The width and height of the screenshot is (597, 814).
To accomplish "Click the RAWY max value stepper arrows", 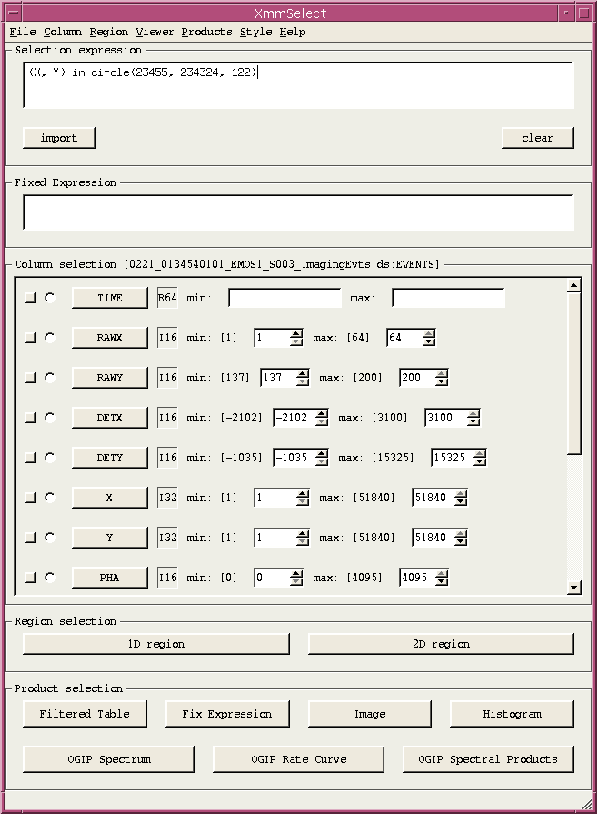I will [441, 378].
